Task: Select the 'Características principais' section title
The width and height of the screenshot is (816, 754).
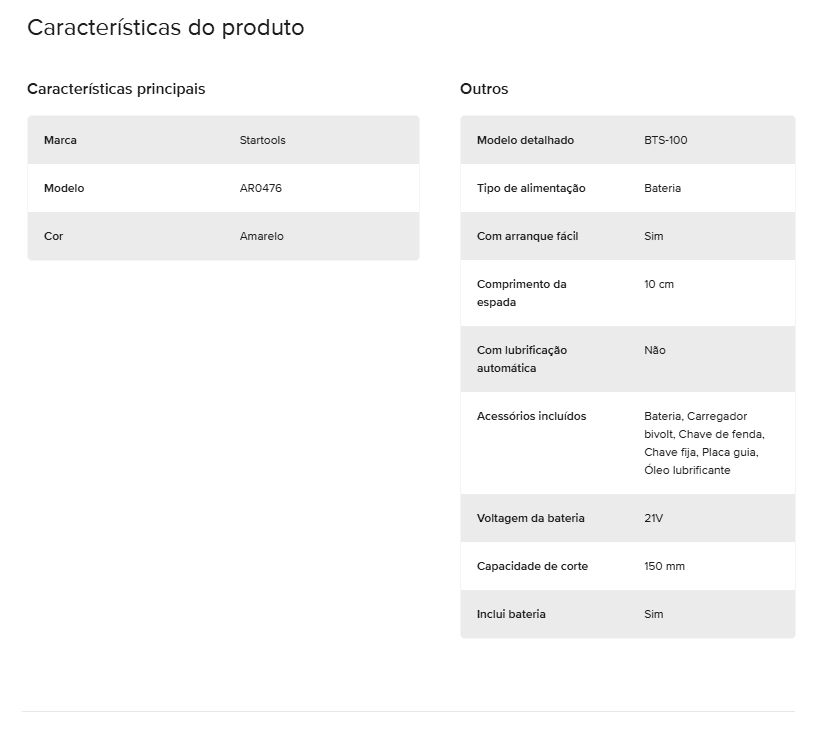Action: (116, 89)
